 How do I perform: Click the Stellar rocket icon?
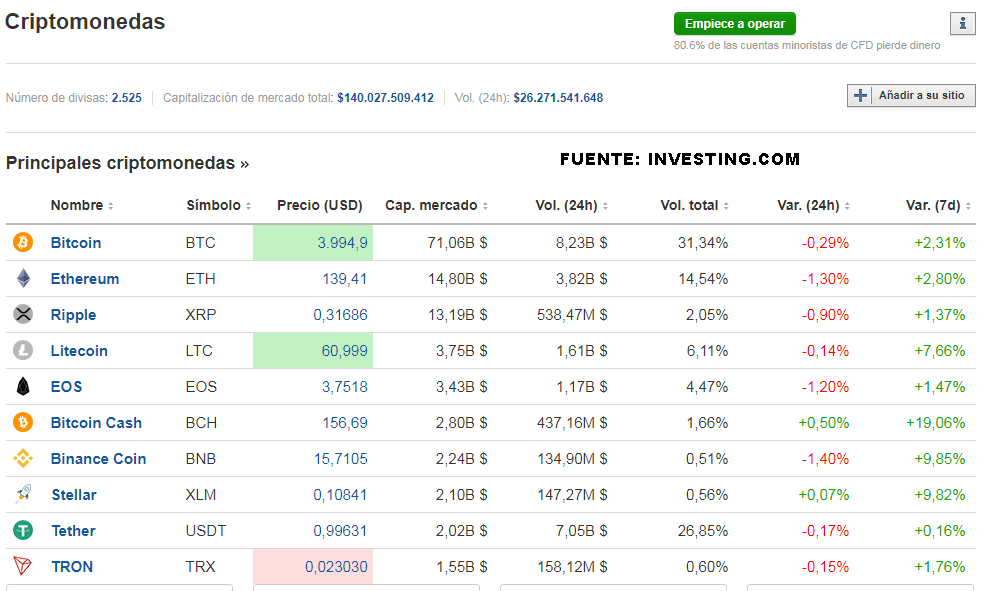[x=23, y=495]
